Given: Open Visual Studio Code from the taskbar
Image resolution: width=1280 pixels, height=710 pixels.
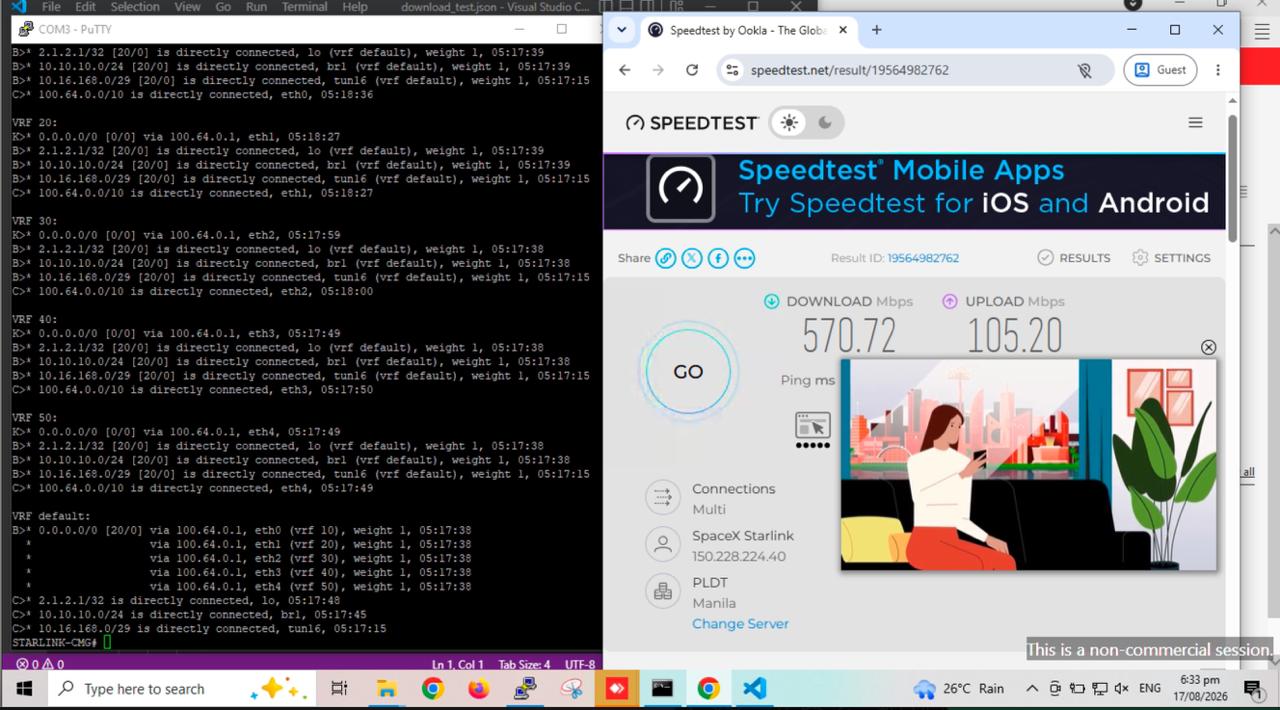Looking at the screenshot, I should 755,689.
